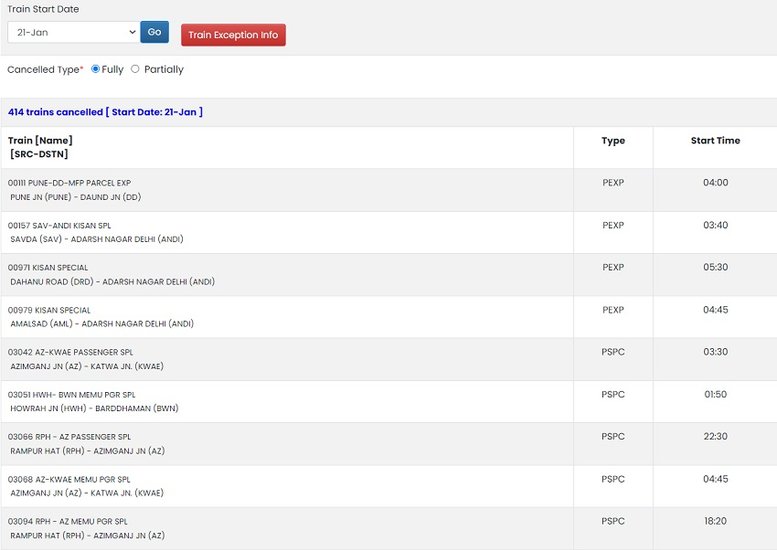Select train 00979 KISAN SPECIAL
This screenshot has height=550, width=777.
[49, 310]
